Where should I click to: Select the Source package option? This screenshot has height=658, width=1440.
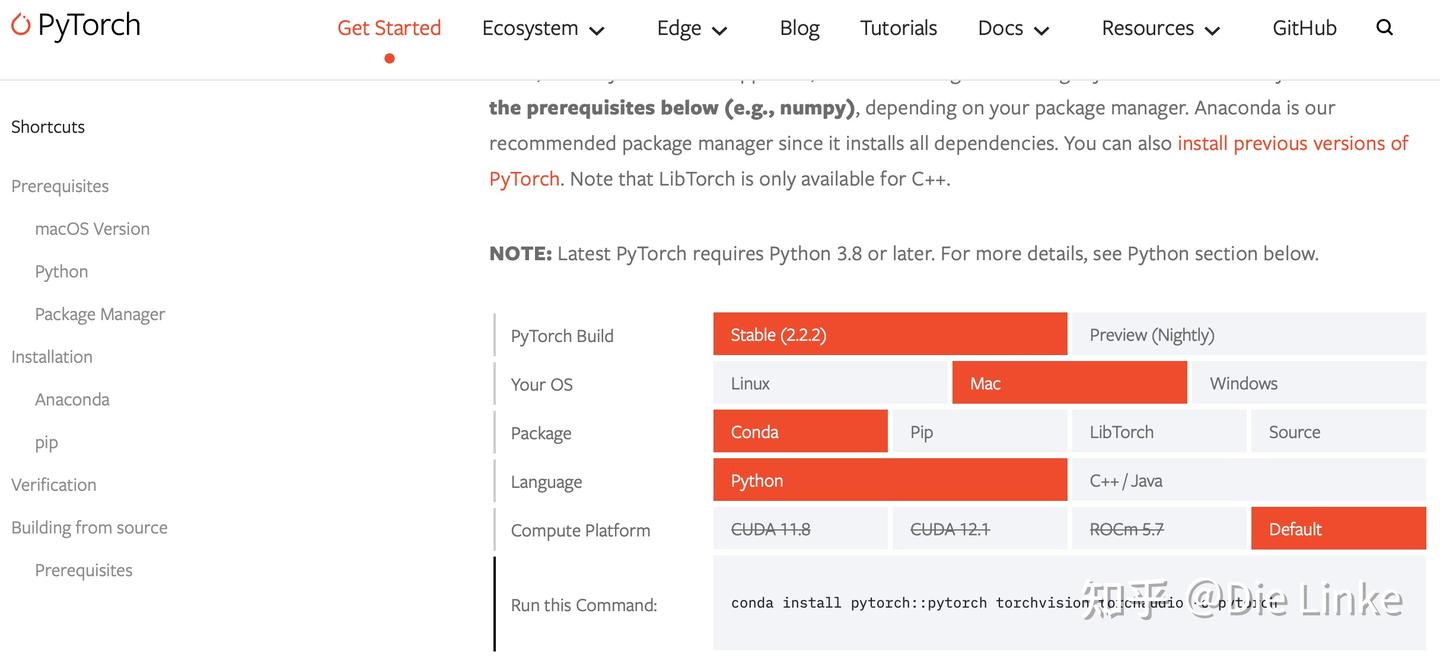(1337, 432)
